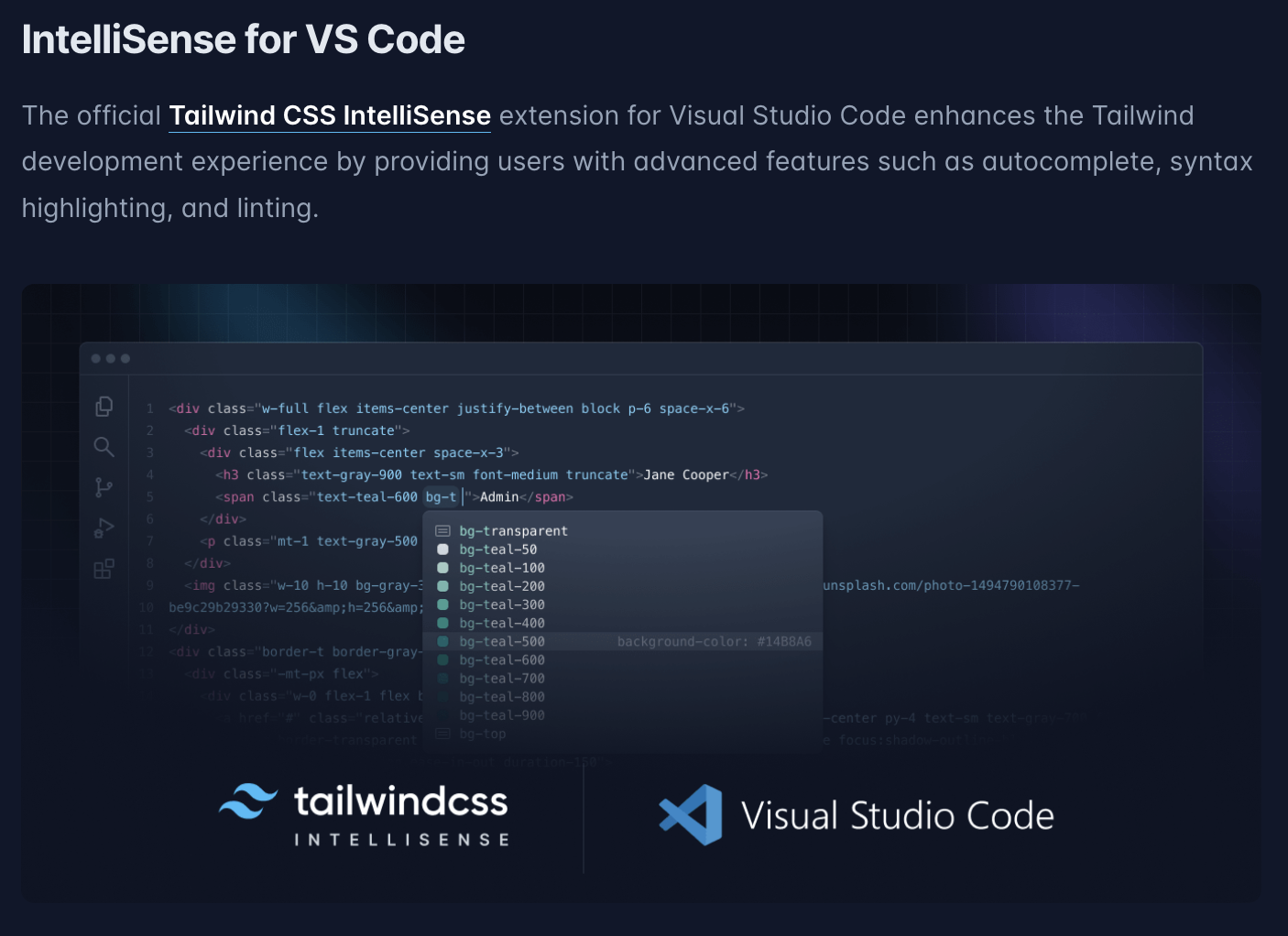Open the Search magnifier icon in sidebar
The height and width of the screenshot is (936, 1288).
coord(104,447)
